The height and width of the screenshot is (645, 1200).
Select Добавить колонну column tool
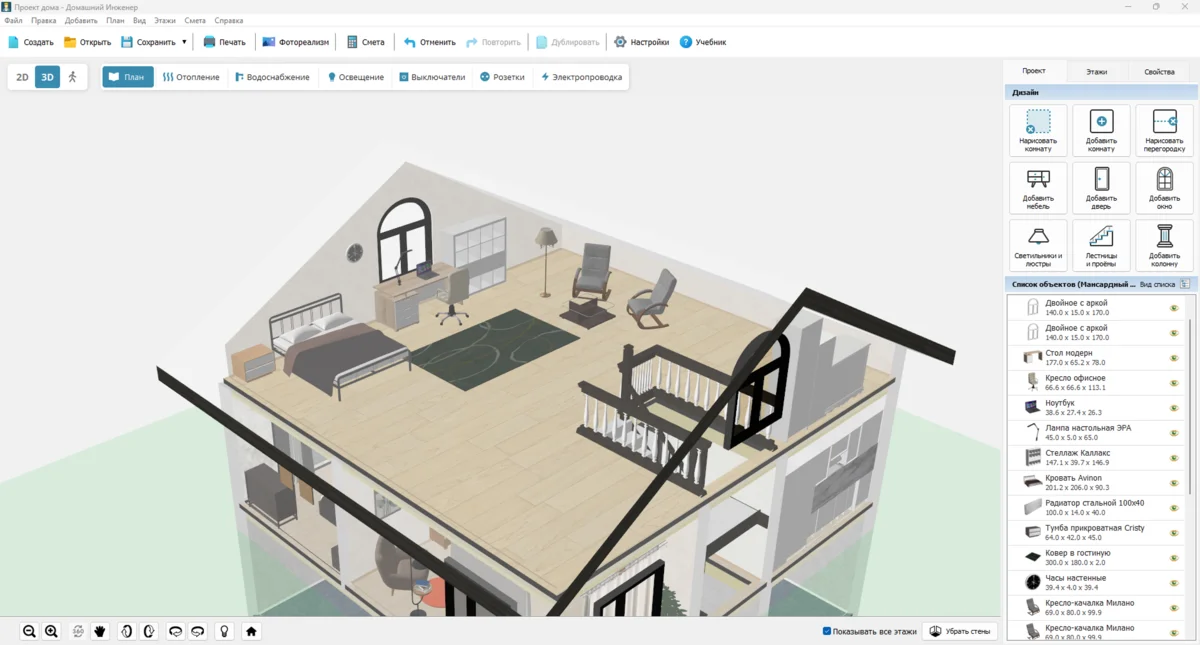click(x=1164, y=245)
